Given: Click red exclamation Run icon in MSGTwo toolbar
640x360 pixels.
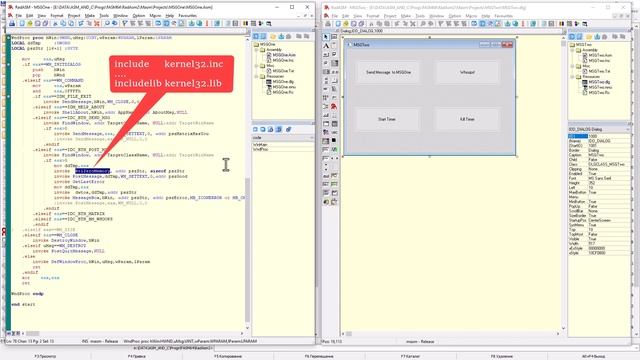Looking at the screenshot, I should (523, 24).
